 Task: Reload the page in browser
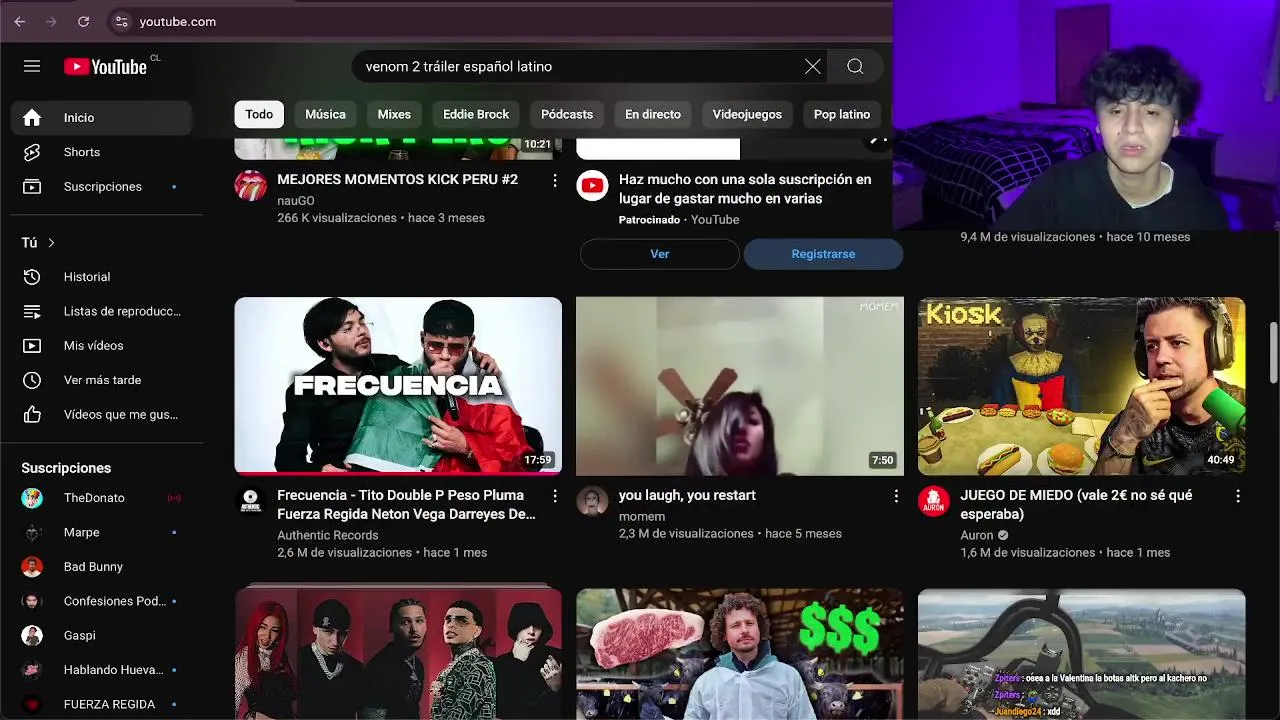coord(83,21)
